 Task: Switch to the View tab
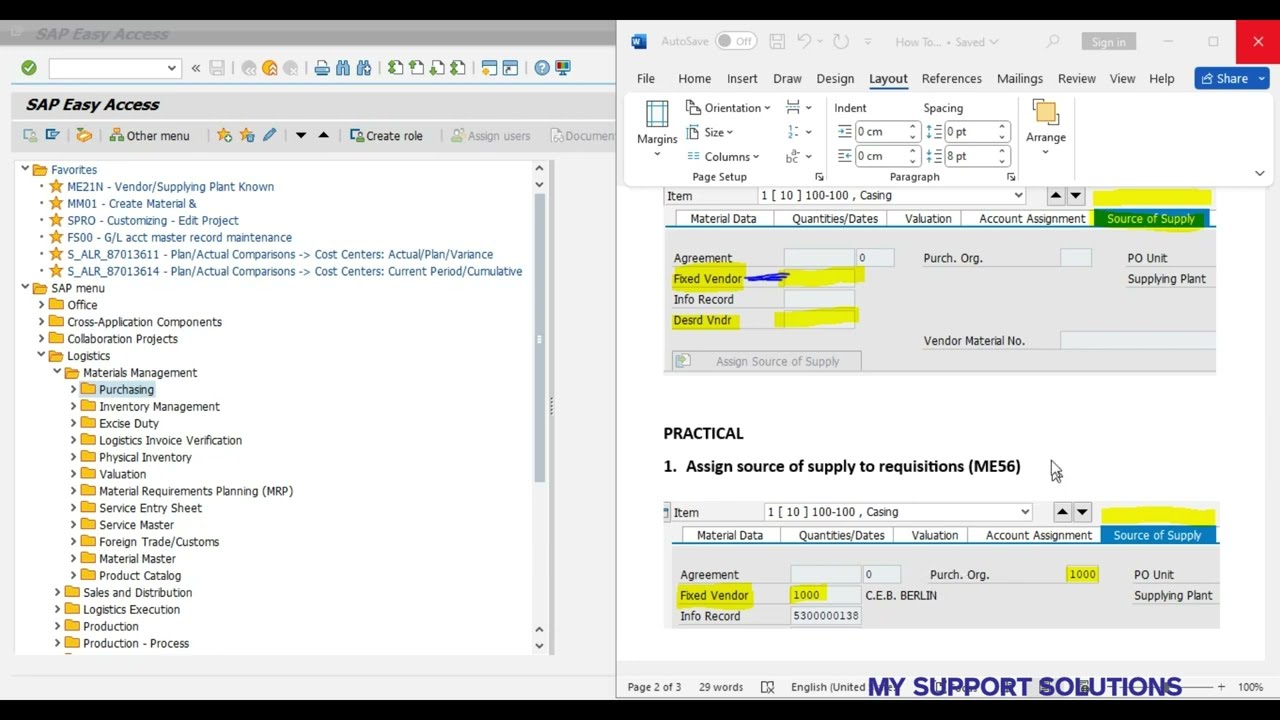[1122, 78]
